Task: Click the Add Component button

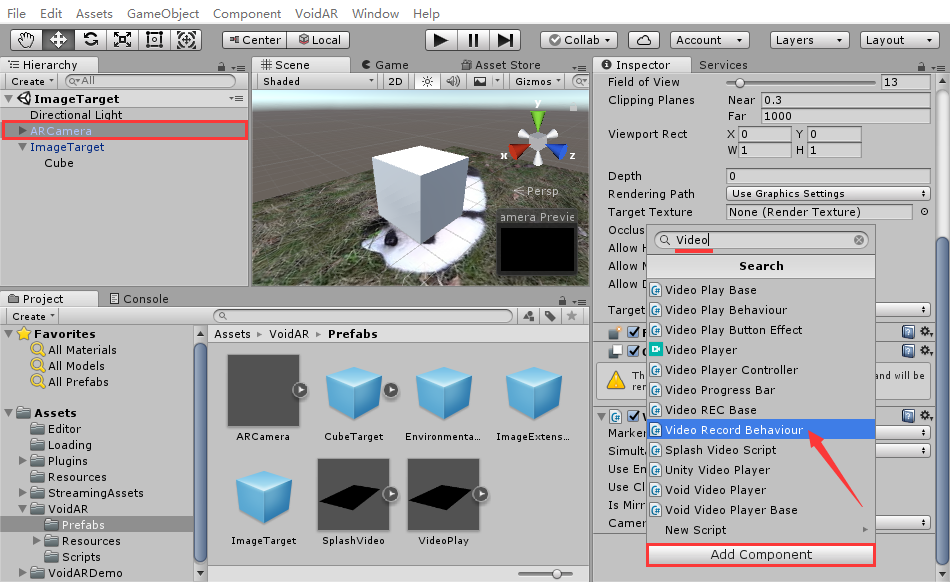Action: coord(761,555)
